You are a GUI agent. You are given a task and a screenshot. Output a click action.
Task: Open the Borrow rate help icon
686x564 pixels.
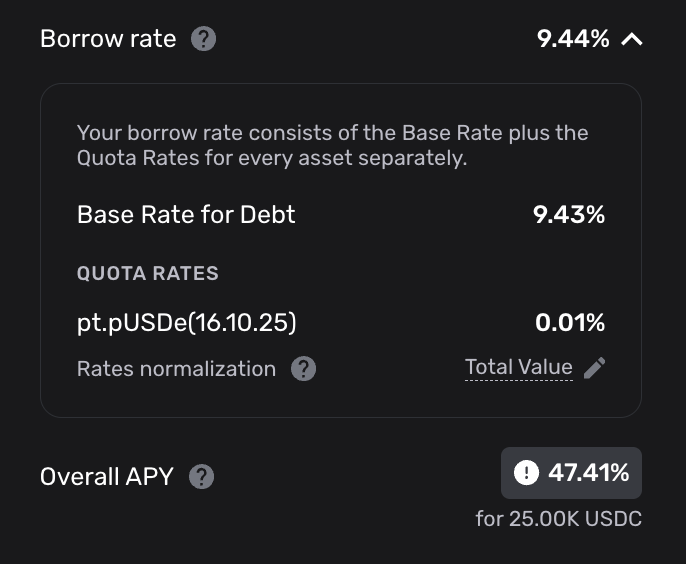[x=203, y=39]
